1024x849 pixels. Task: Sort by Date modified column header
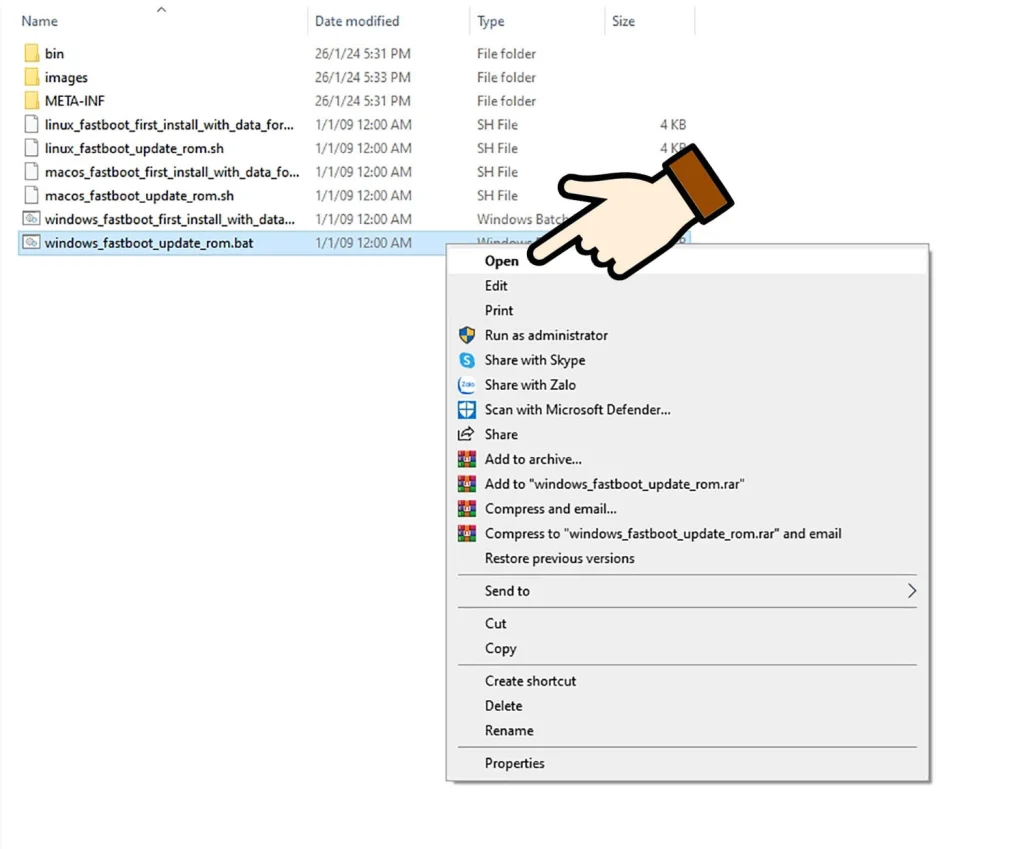[x=357, y=21]
